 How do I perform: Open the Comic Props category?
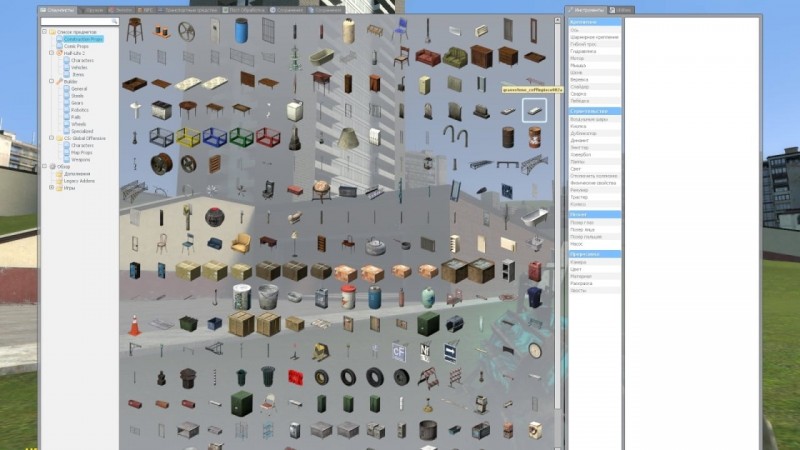tap(76, 46)
